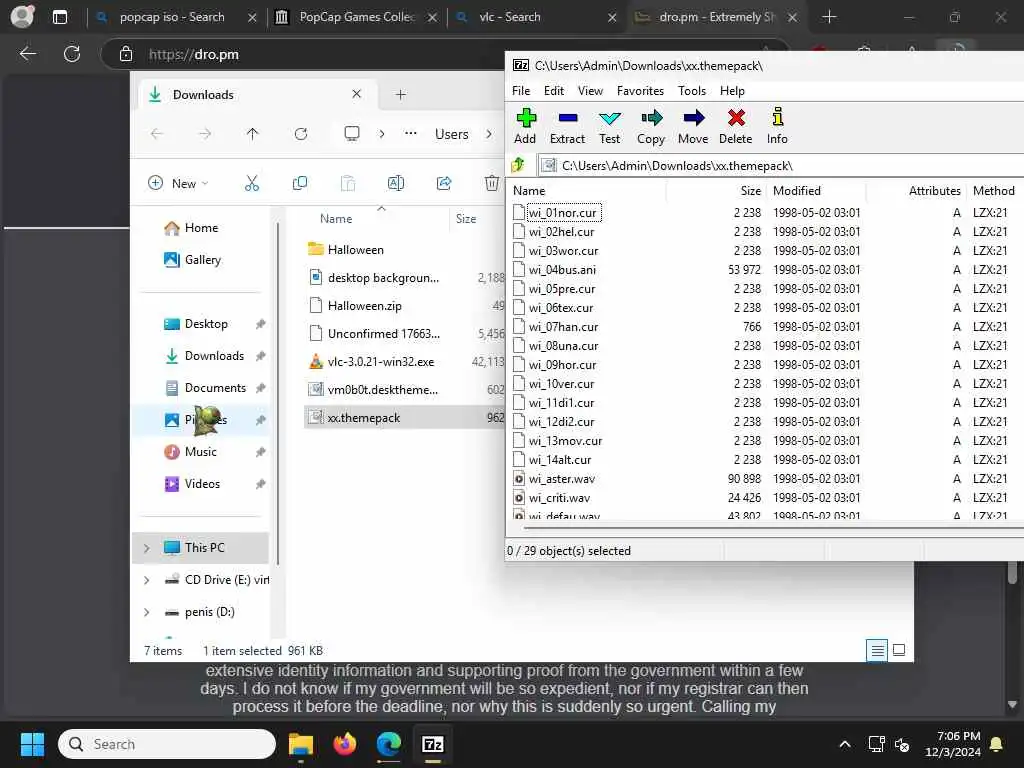
Task: Select wi_07han.cur in the archive
Action: click(x=563, y=327)
